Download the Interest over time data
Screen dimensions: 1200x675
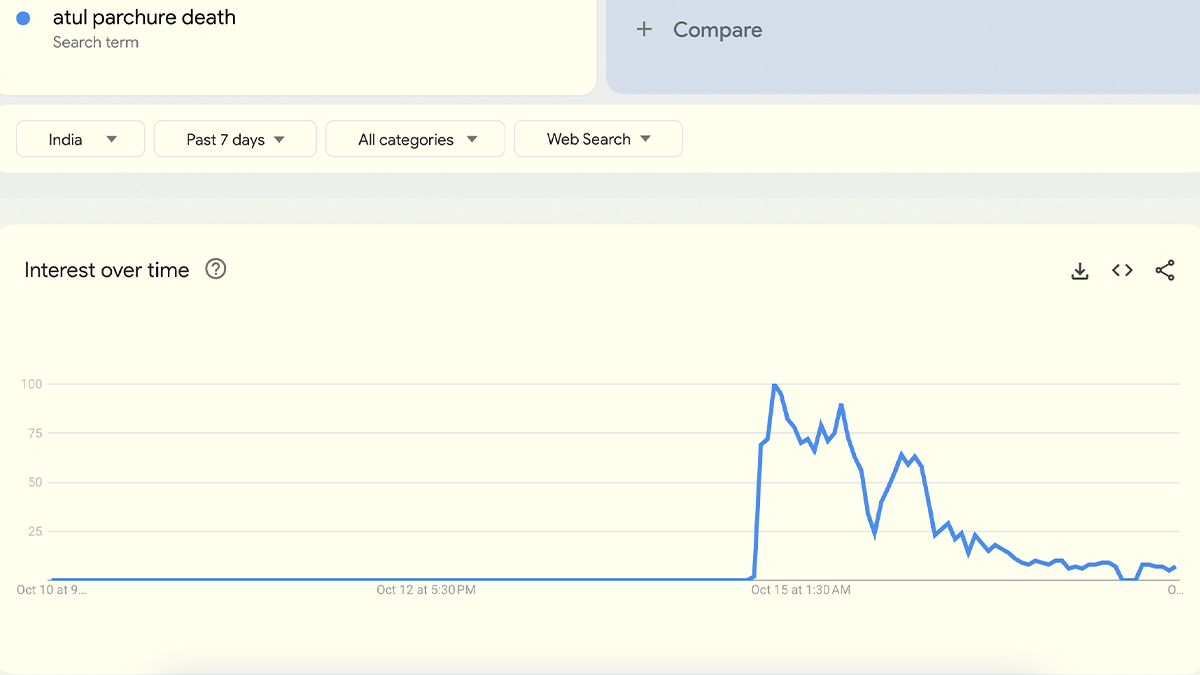1079,271
